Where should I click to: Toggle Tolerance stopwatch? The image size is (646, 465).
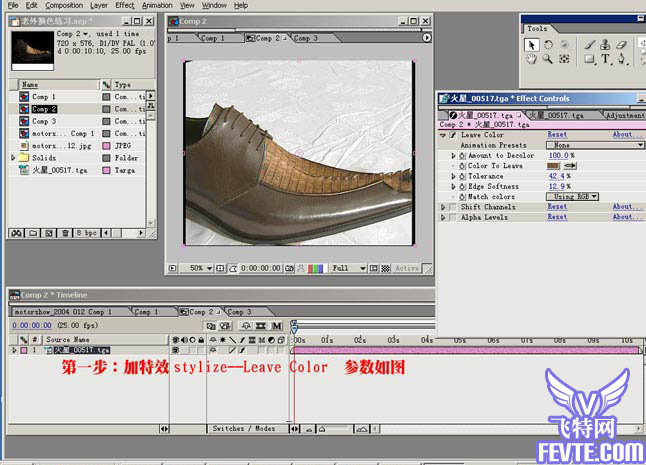pos(462,176)
